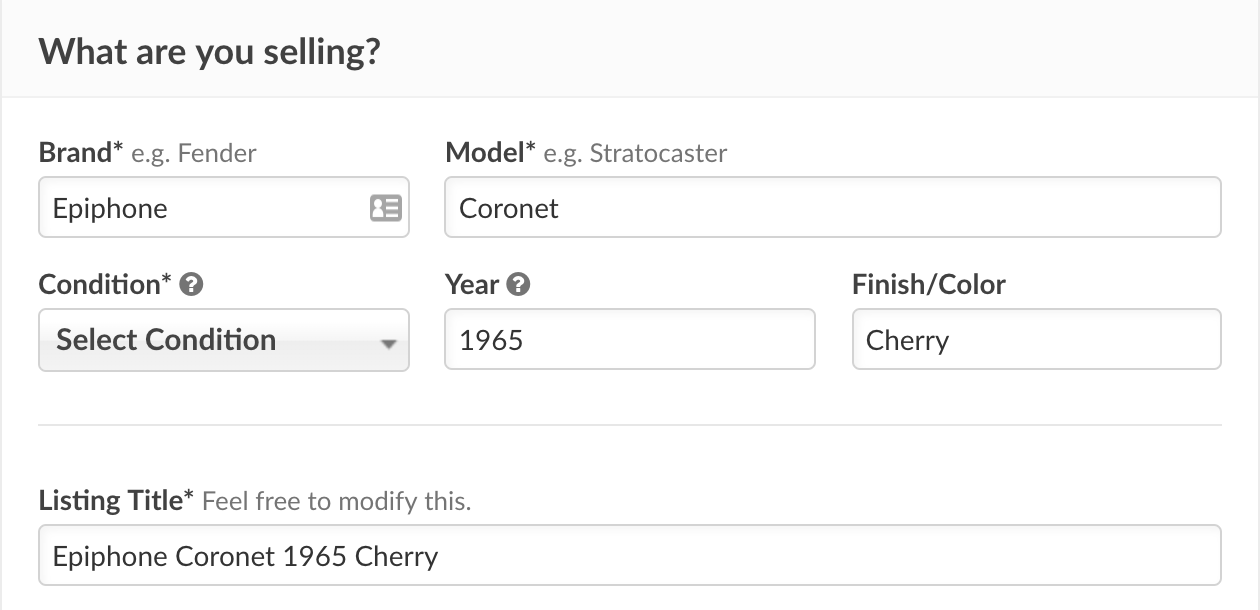Click the help icon beside Condition
This screenshot has width=1260, height=610.
coord(192,285)
